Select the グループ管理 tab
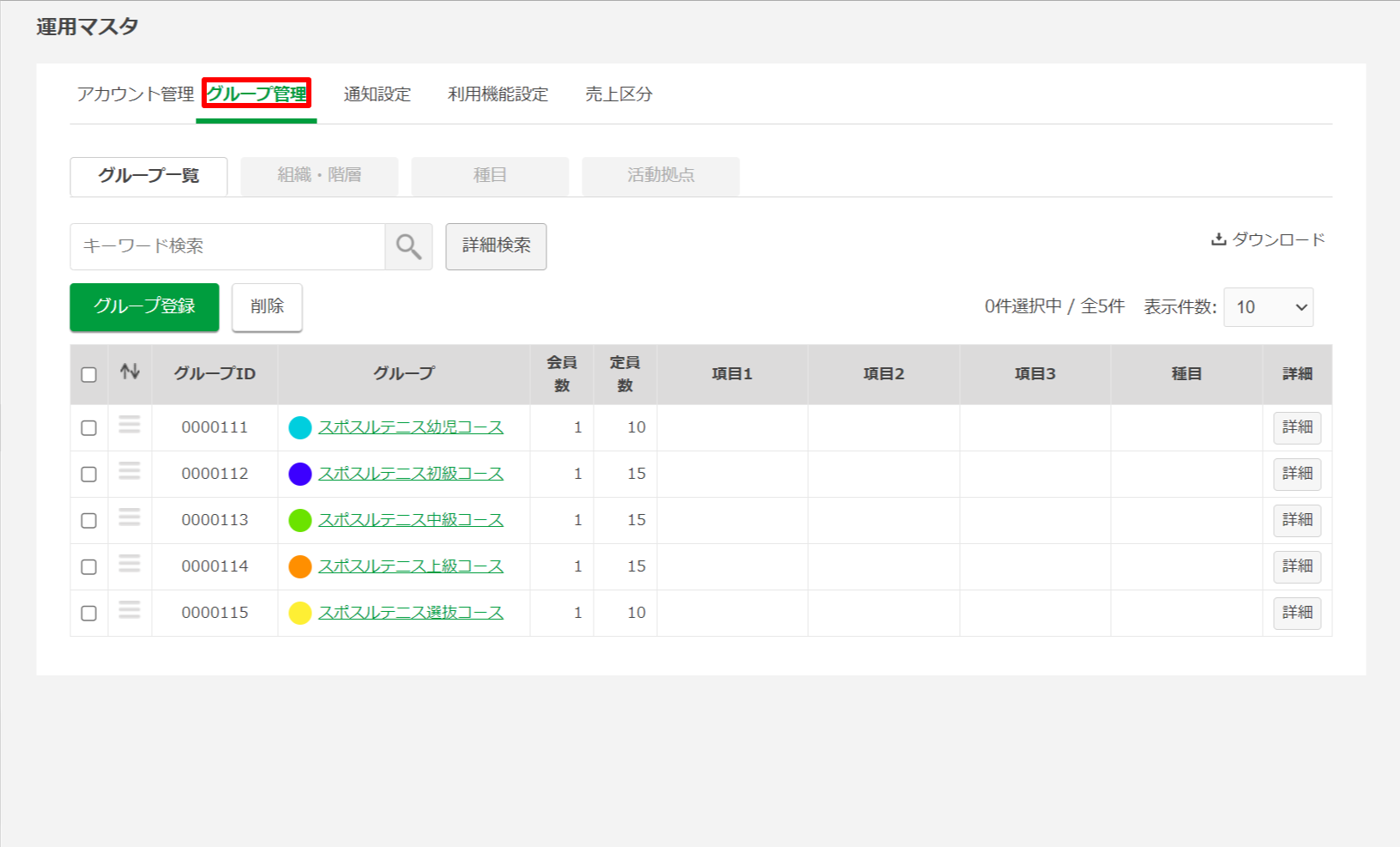This screenshot has height=847, width=1400. coord(256,94)
